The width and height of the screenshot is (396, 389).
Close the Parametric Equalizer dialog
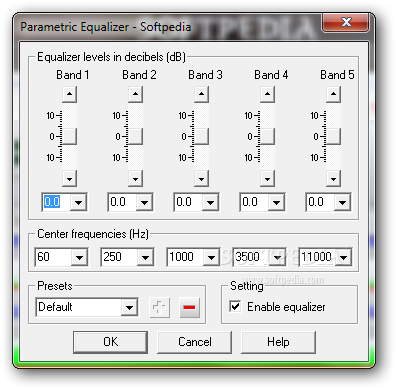point(346,22)
